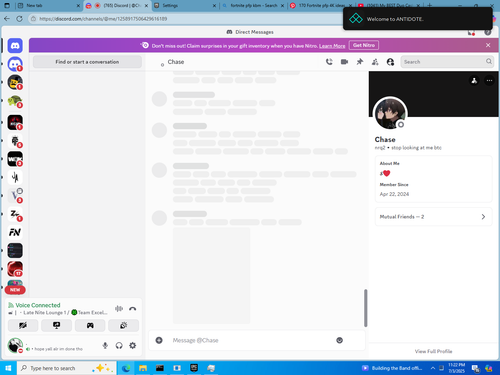Toggle noise suppression waveform icon

coord(119,309)
